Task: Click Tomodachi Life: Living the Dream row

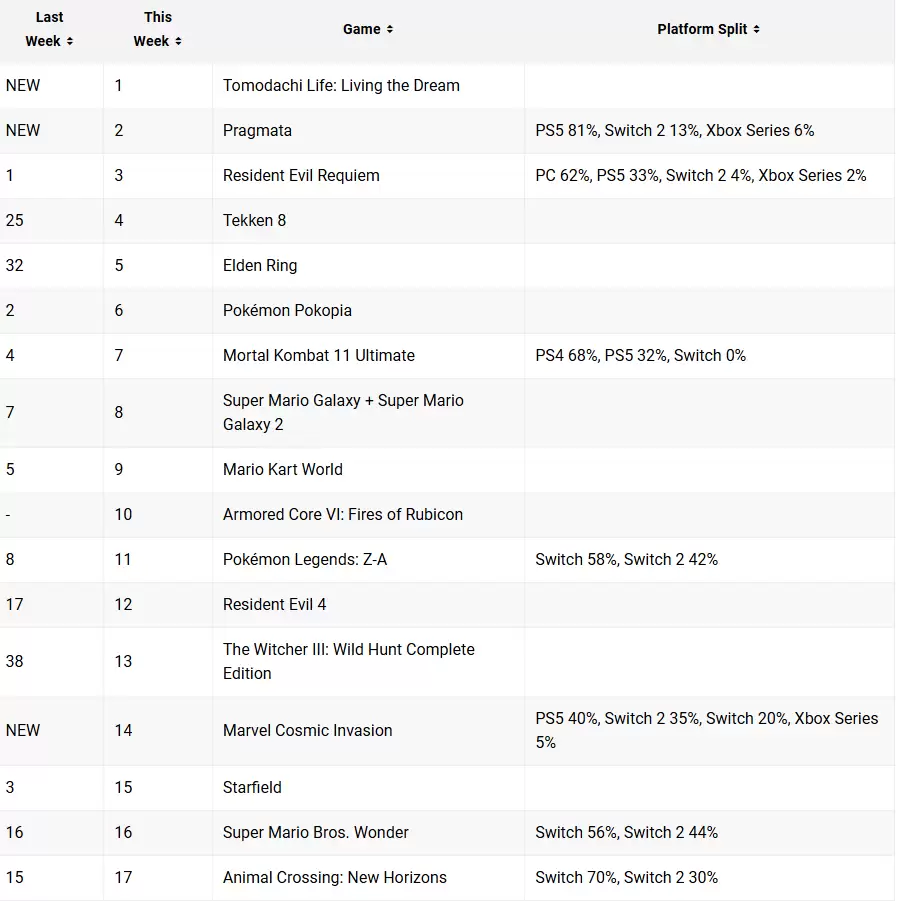Action: coord(341,86)
